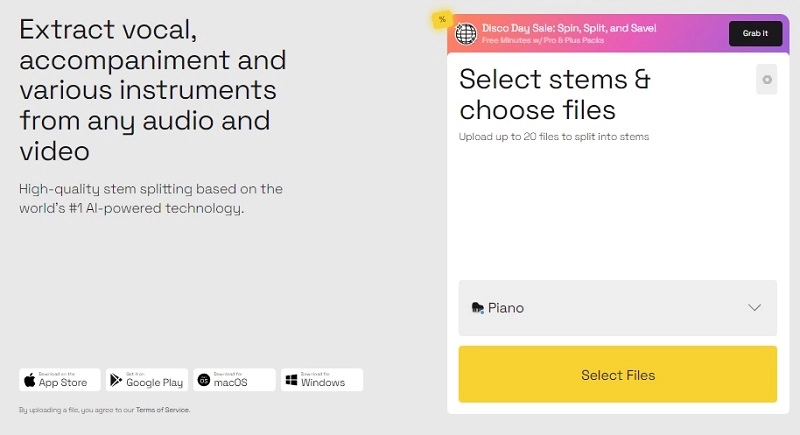This screenshot has width=800, height=435.
Task: Click the 'Select stems & choose files' heading
Action: point(555,94)
